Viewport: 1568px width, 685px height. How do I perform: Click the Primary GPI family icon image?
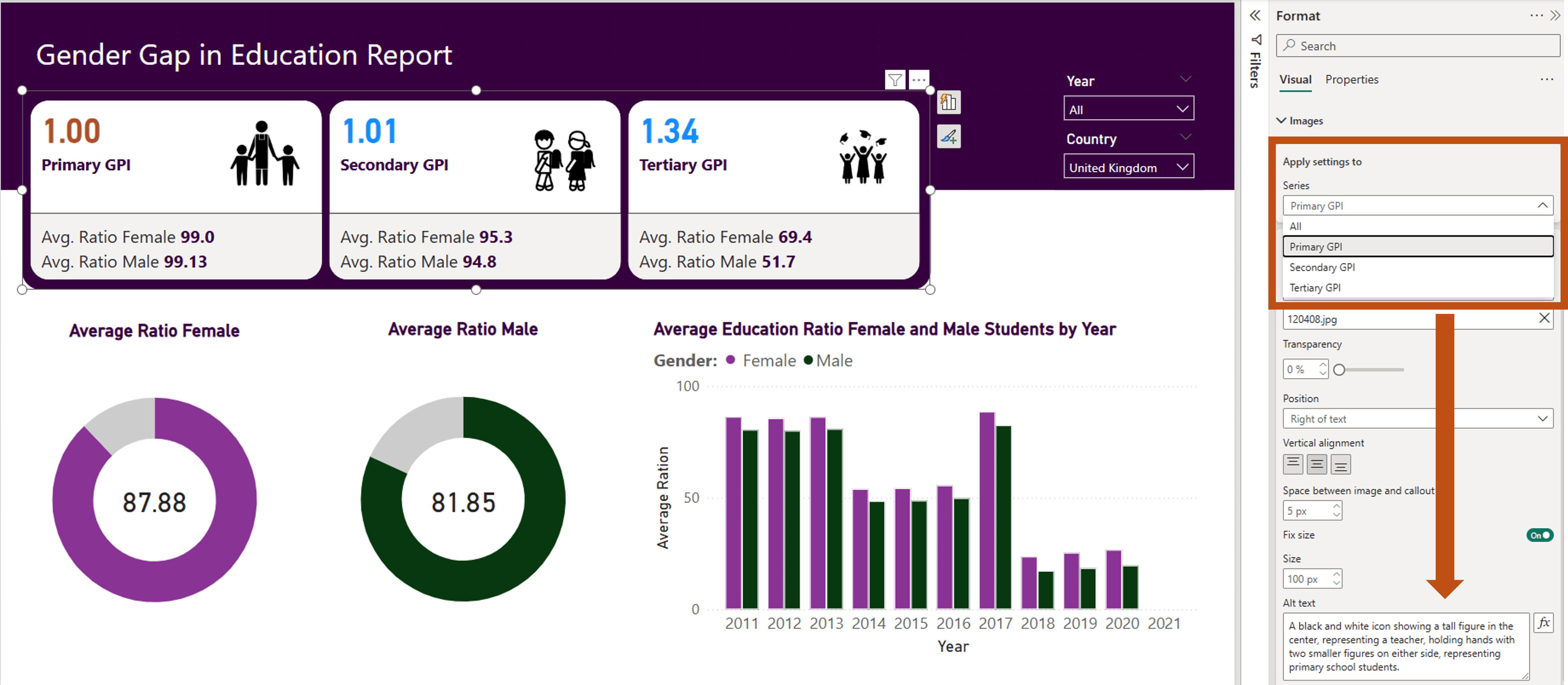click(264, 153)
